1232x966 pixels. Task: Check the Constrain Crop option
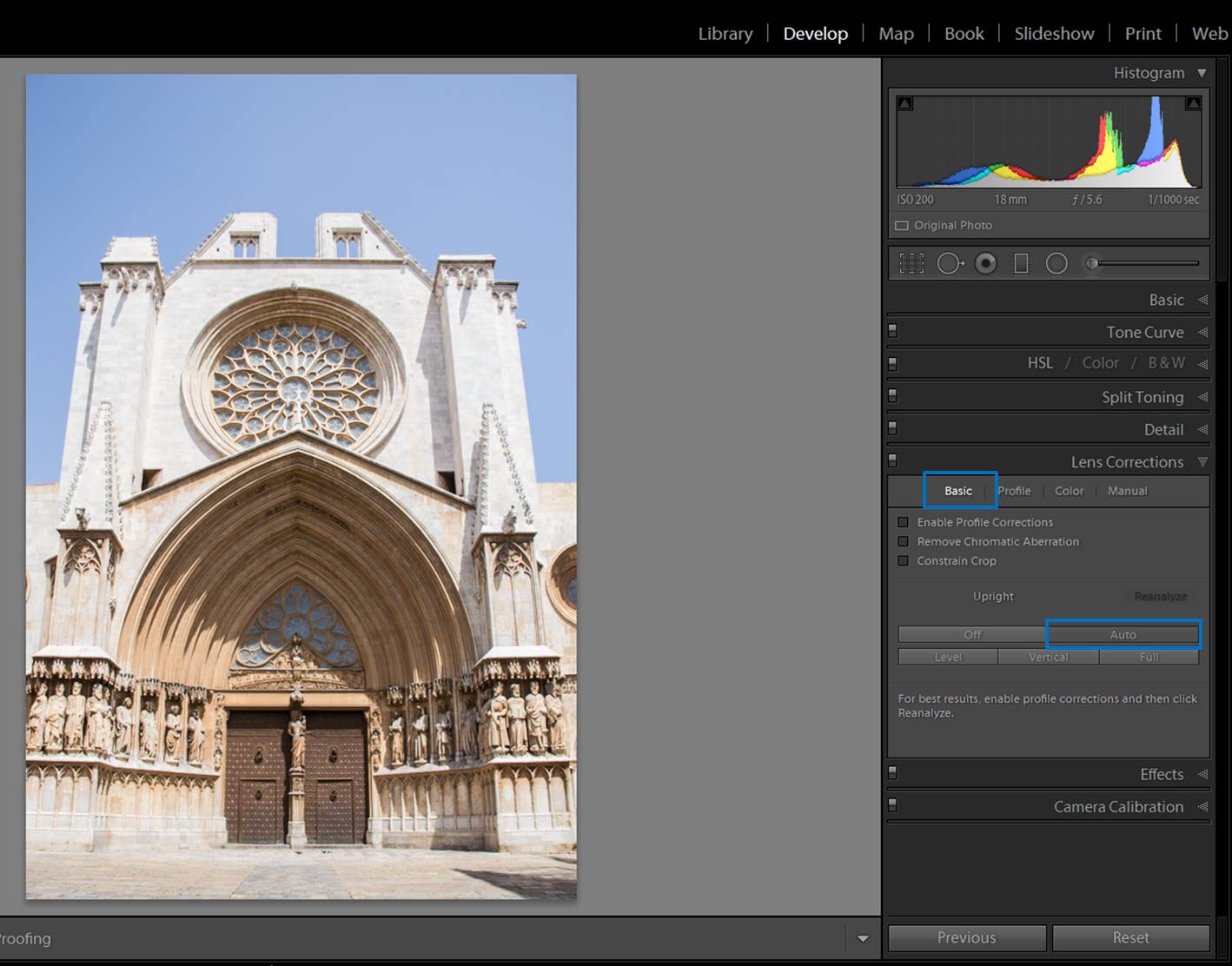click(x=903, y=560)
